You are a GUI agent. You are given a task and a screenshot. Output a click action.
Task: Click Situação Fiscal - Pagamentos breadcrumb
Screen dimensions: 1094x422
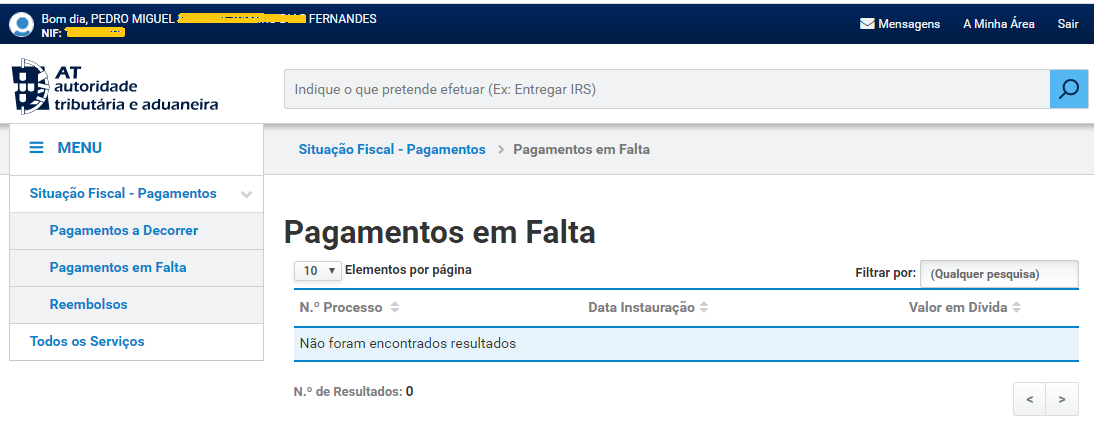click(392, 150)
